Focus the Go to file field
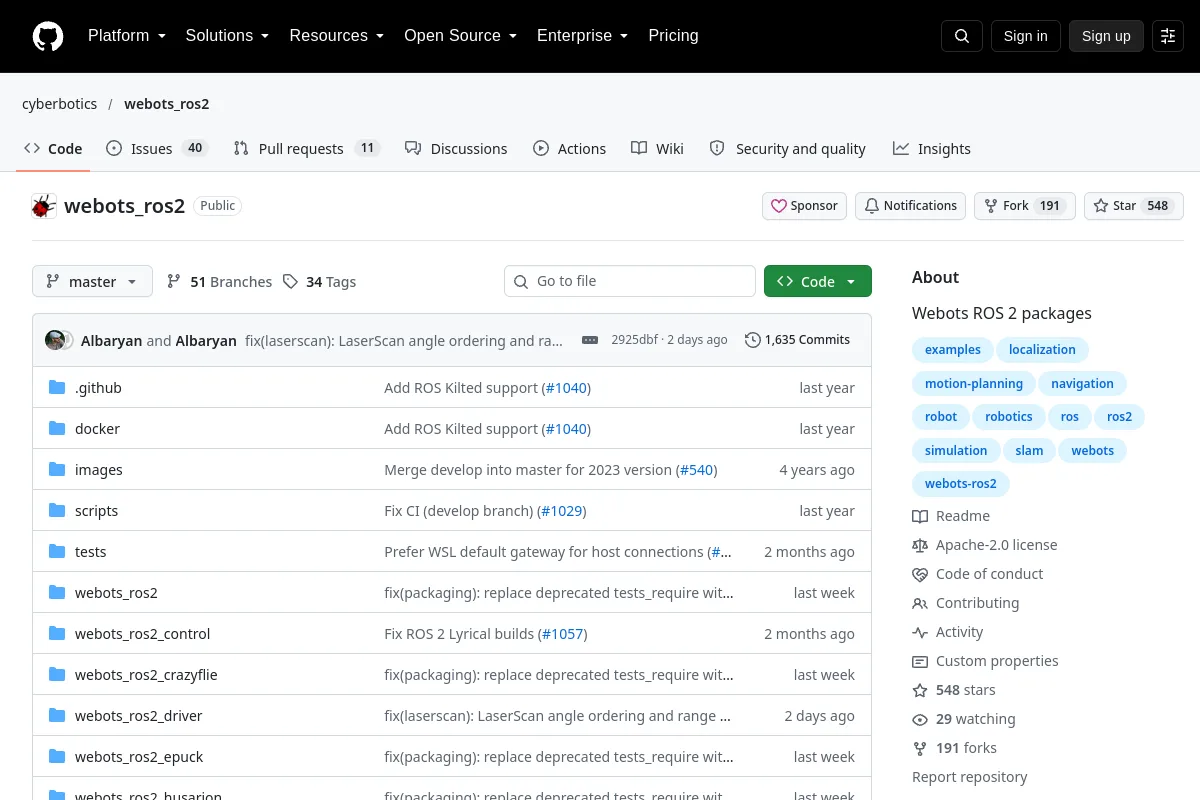The image size is (1200, 800). 630,281
